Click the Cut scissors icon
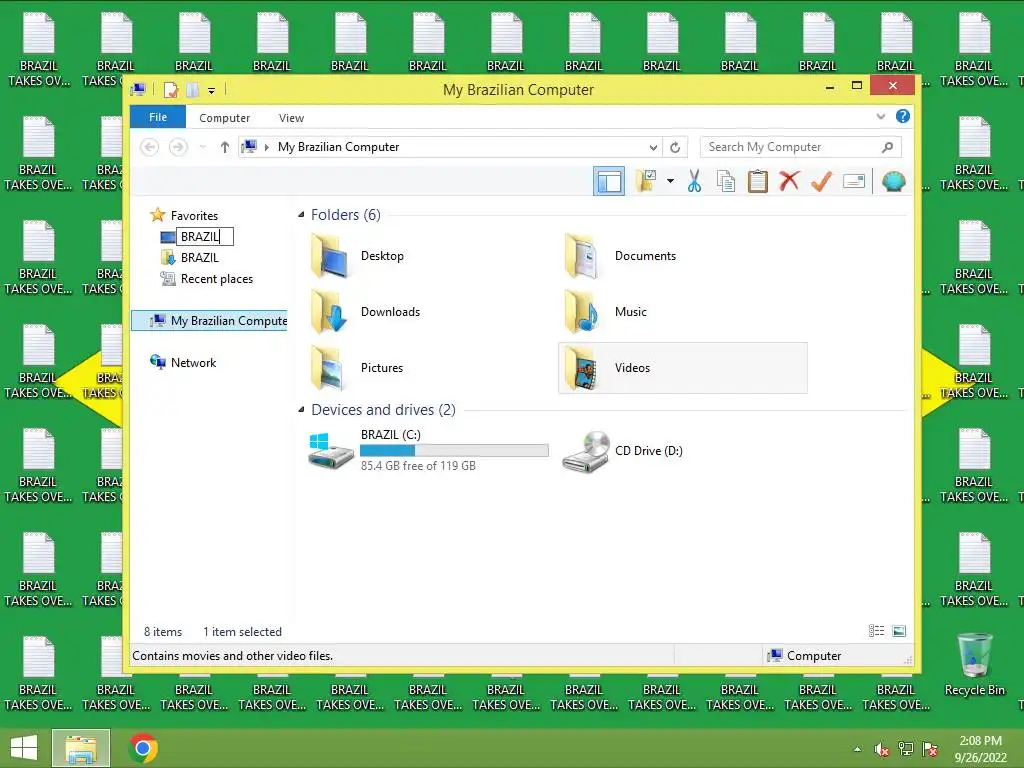The image size is (1024, 768). pyautogui.click(x=694, y=181)
